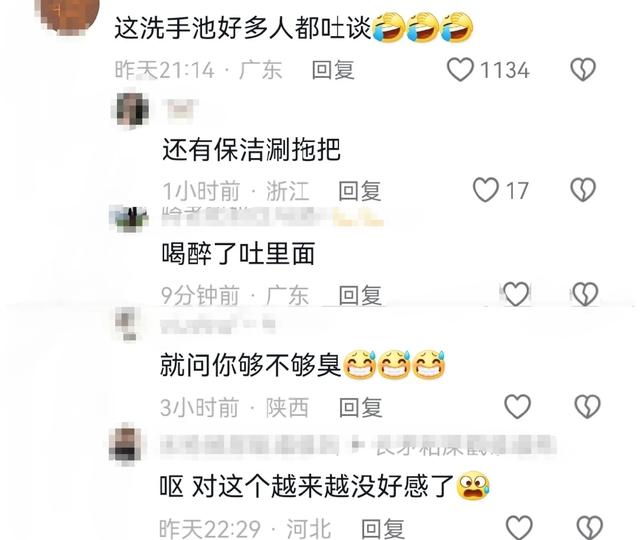Open avatar of 喝醉了吐里面 commenter
Screen dimensions: 640x540
coord(129,218)
